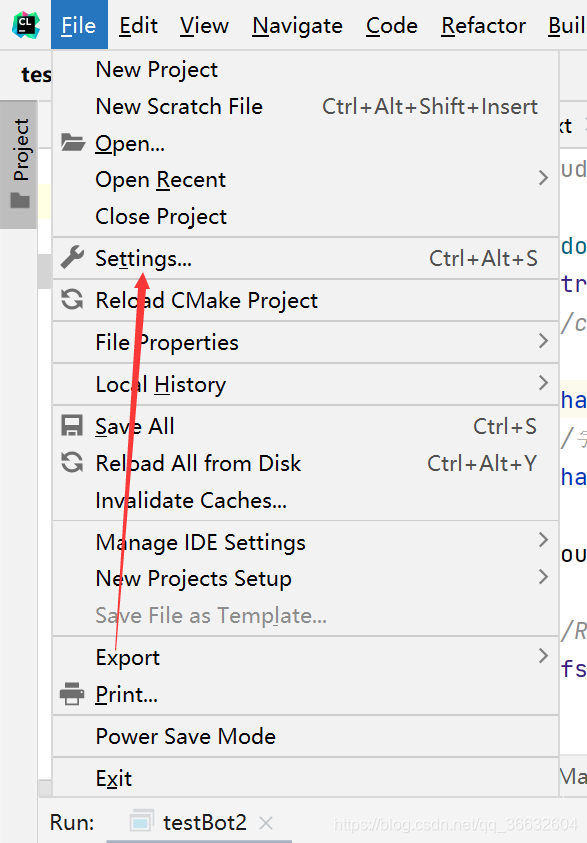Screen dimensions: 587x843
Task: Click the testBot2 run configuration icon
Action: (x=141, y=821)
